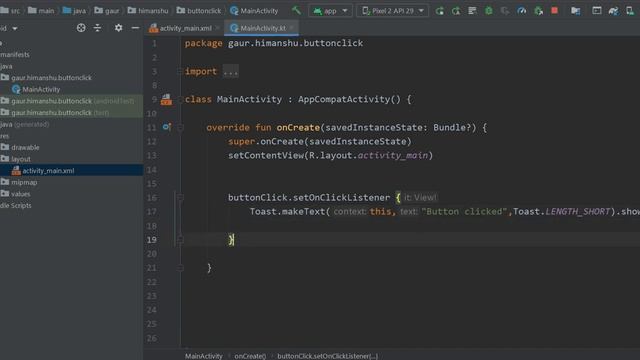The width and height of the screenshot is (640, 360).
Task: Select gaur.himanshu.buttonclick main package
Action: (51, 78)
